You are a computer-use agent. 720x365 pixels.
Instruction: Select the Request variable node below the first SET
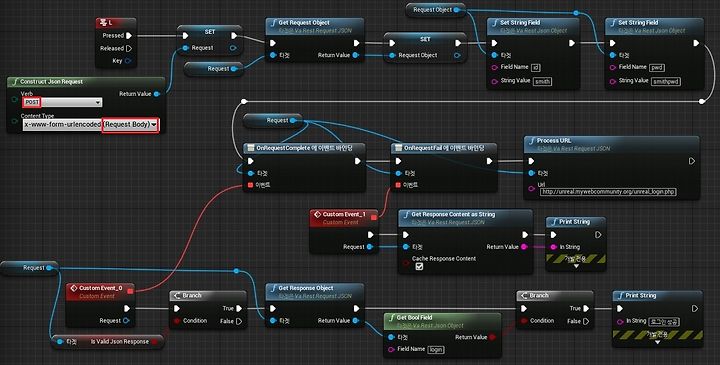214,69
